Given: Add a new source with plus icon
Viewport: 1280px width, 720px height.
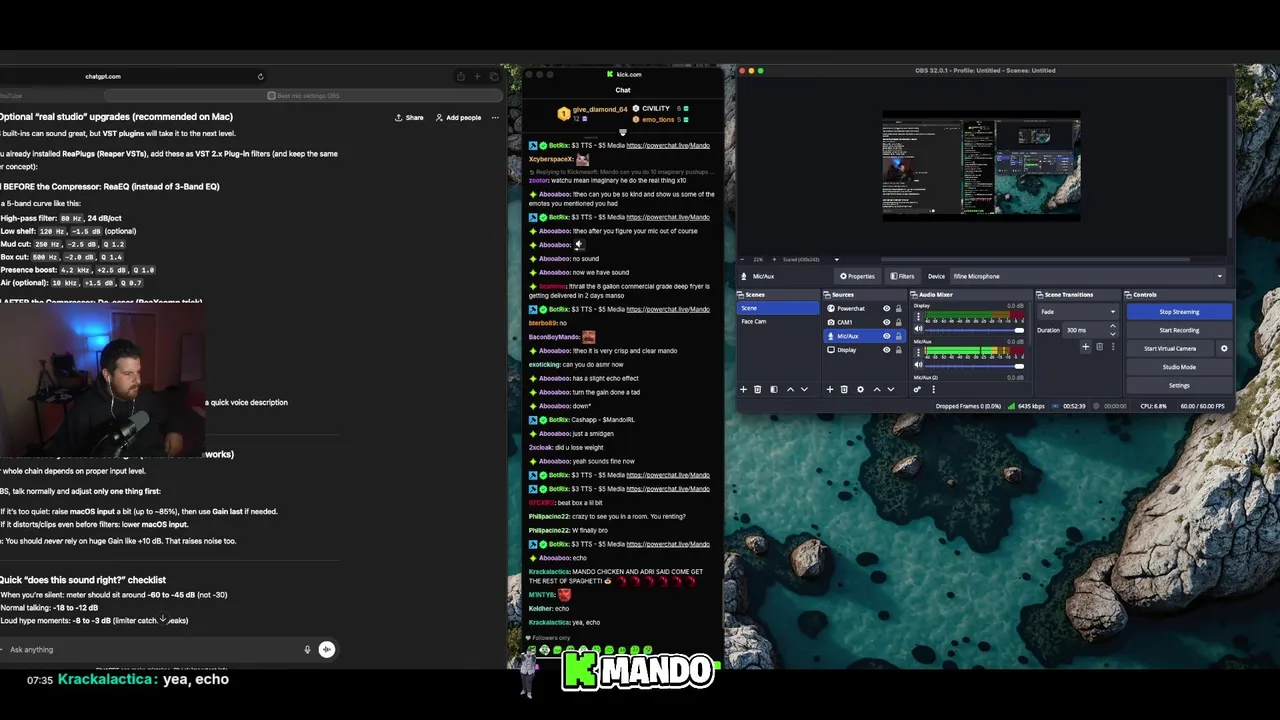Looking at the screenshot, I should click(829, 389).
